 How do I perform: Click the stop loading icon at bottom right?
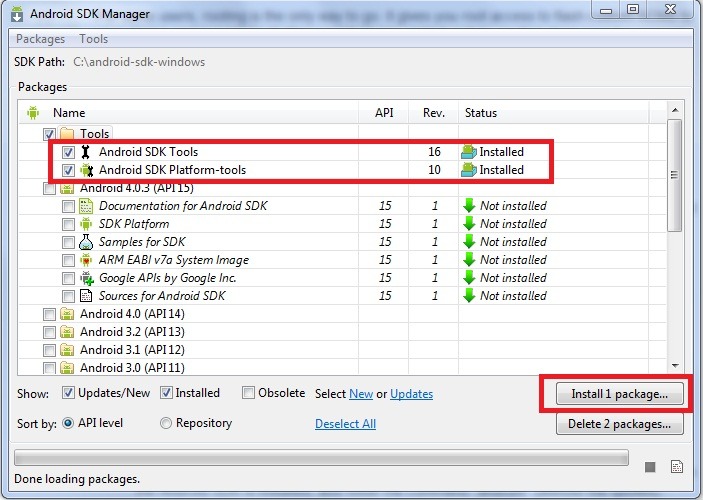coord(650,466)
